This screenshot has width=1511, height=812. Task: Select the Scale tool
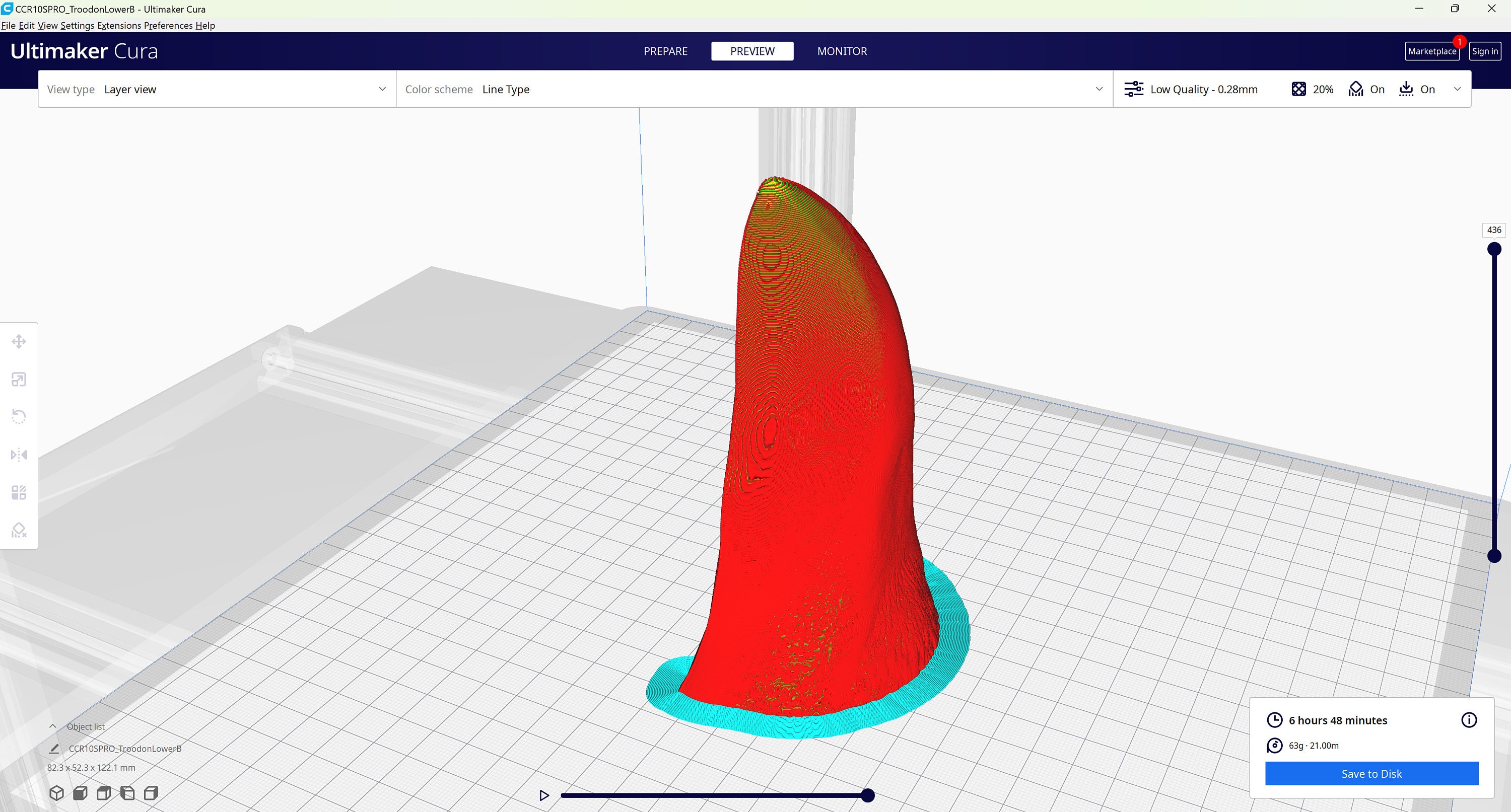pos(19,380)
